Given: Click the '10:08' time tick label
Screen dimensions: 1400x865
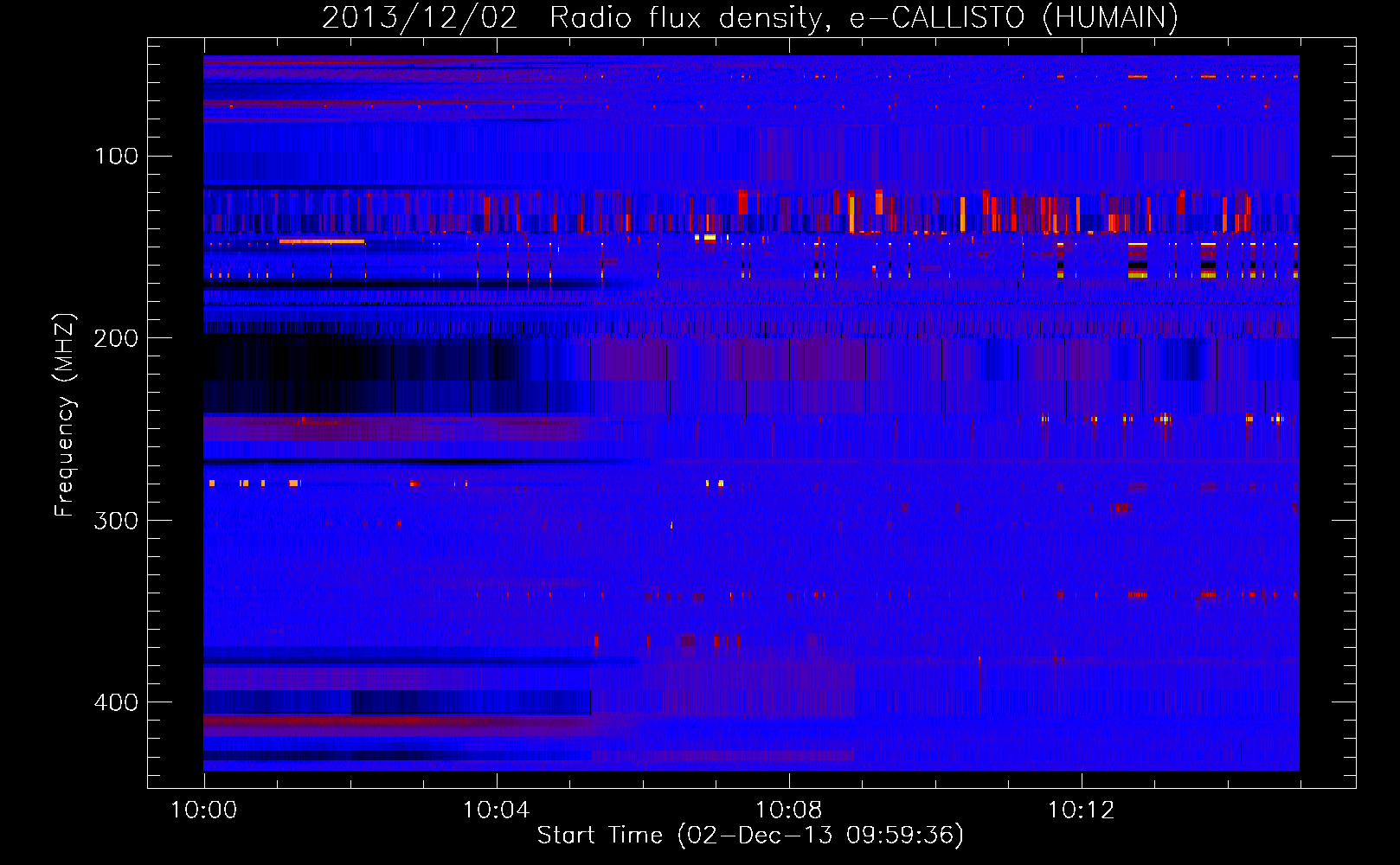Looking at the screenshot, I should click(x=788, y=811).
